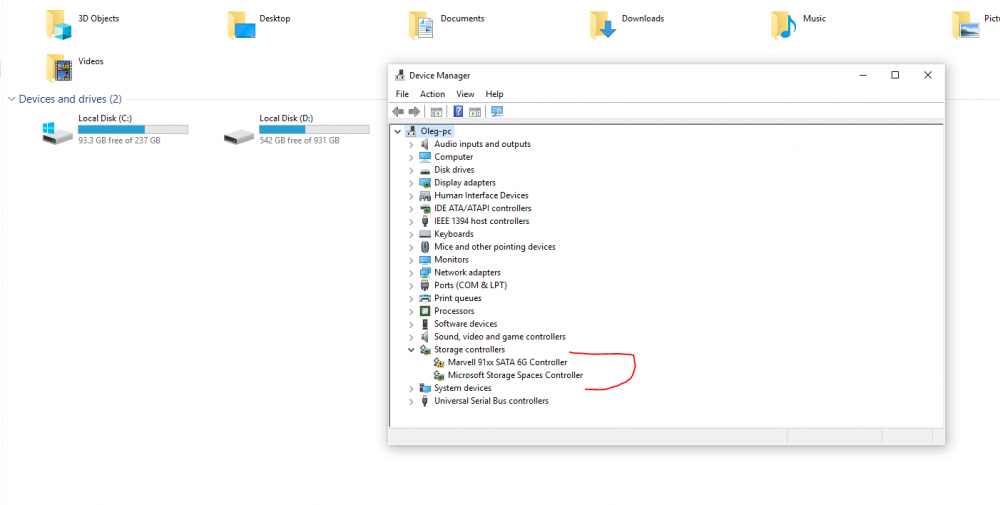Click the Universal Serial Bus controllers label

pos(491,401)
